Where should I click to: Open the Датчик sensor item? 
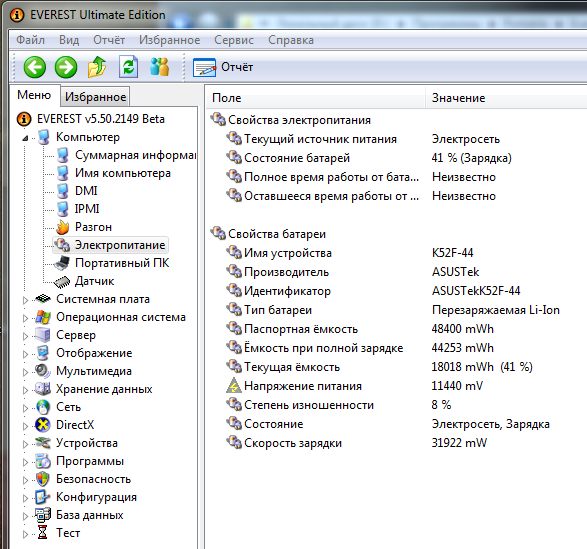point(94,281)
